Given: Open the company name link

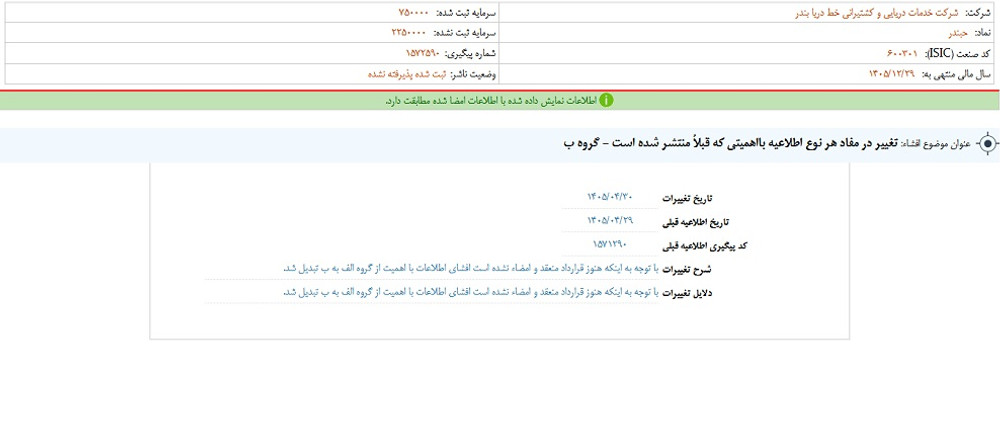Looking at the screenshot, I should coord(878,13).
